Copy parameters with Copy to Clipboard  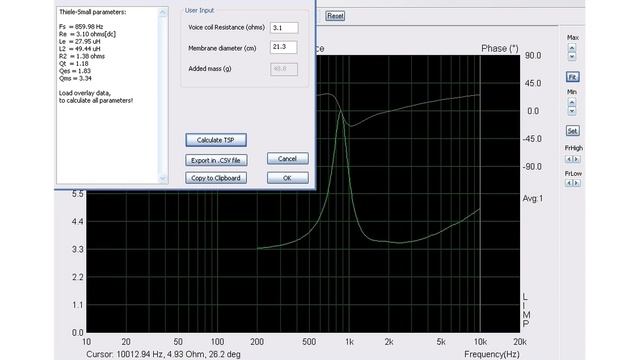click(x=216, y=178)
